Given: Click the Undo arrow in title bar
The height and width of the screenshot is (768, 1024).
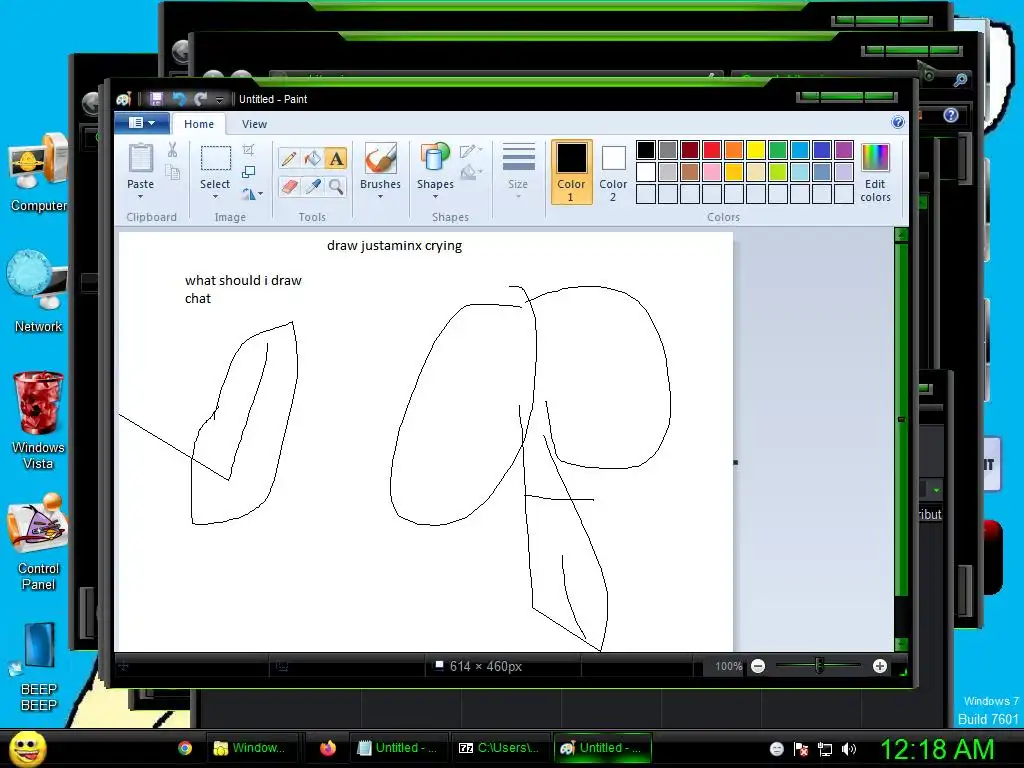Looking at the screenshot, I should point(179,99).
